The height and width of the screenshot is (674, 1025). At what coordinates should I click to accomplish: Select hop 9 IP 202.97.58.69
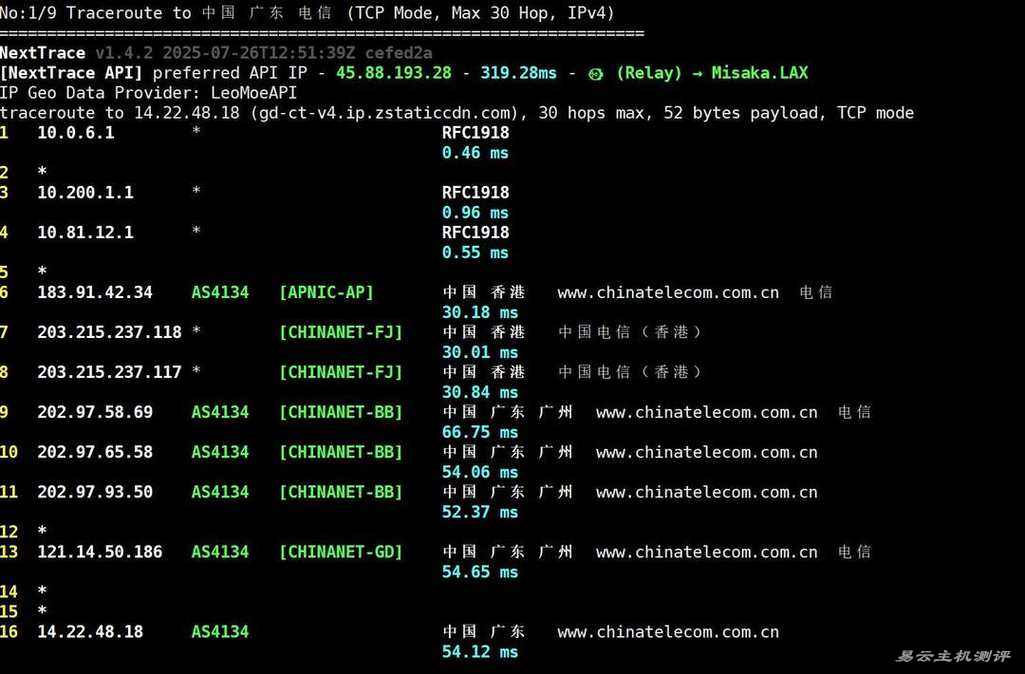point(95,413)
